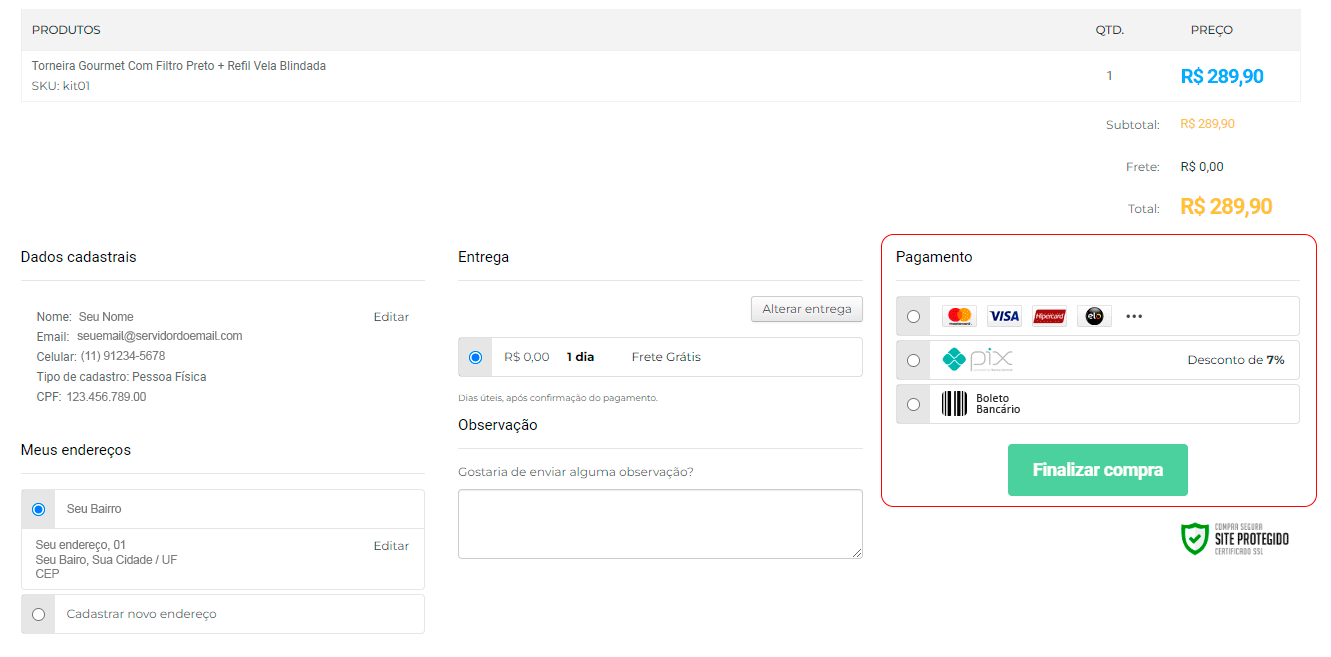
Task: Click the Mastercard logo icon
Action: [x=959, y=316]
